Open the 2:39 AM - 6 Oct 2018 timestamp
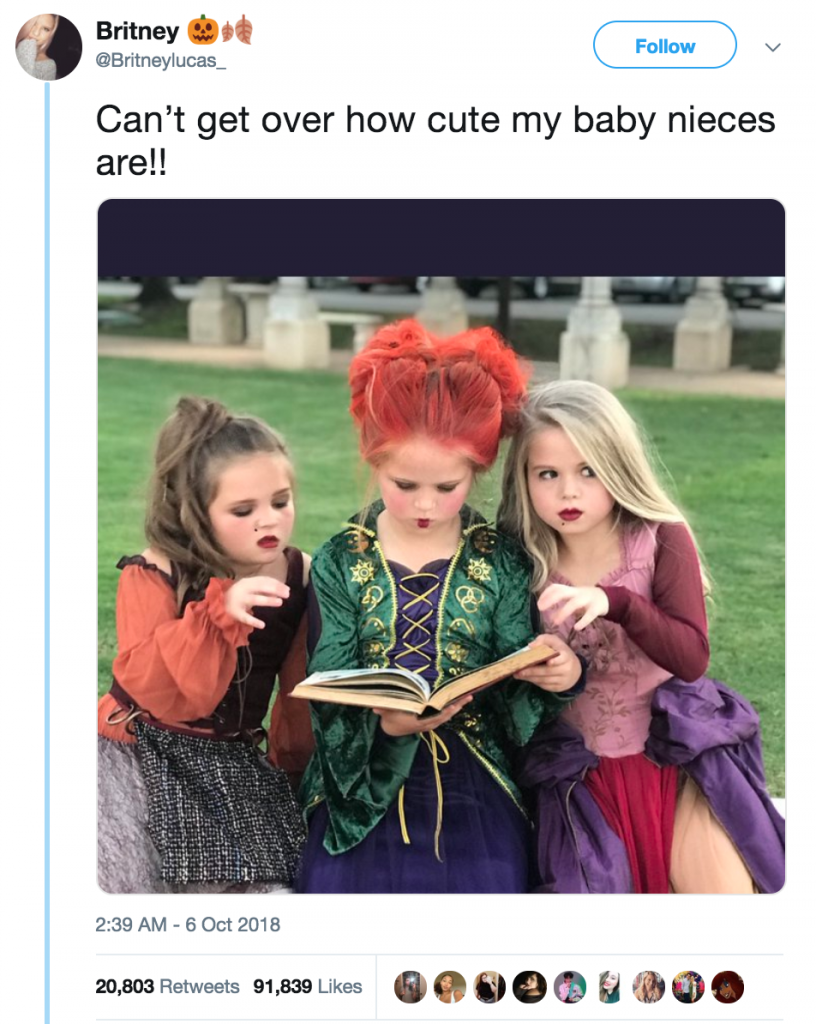Image resolution: width=816 pixels, height=1024 pixels. [x=187, y=924]
